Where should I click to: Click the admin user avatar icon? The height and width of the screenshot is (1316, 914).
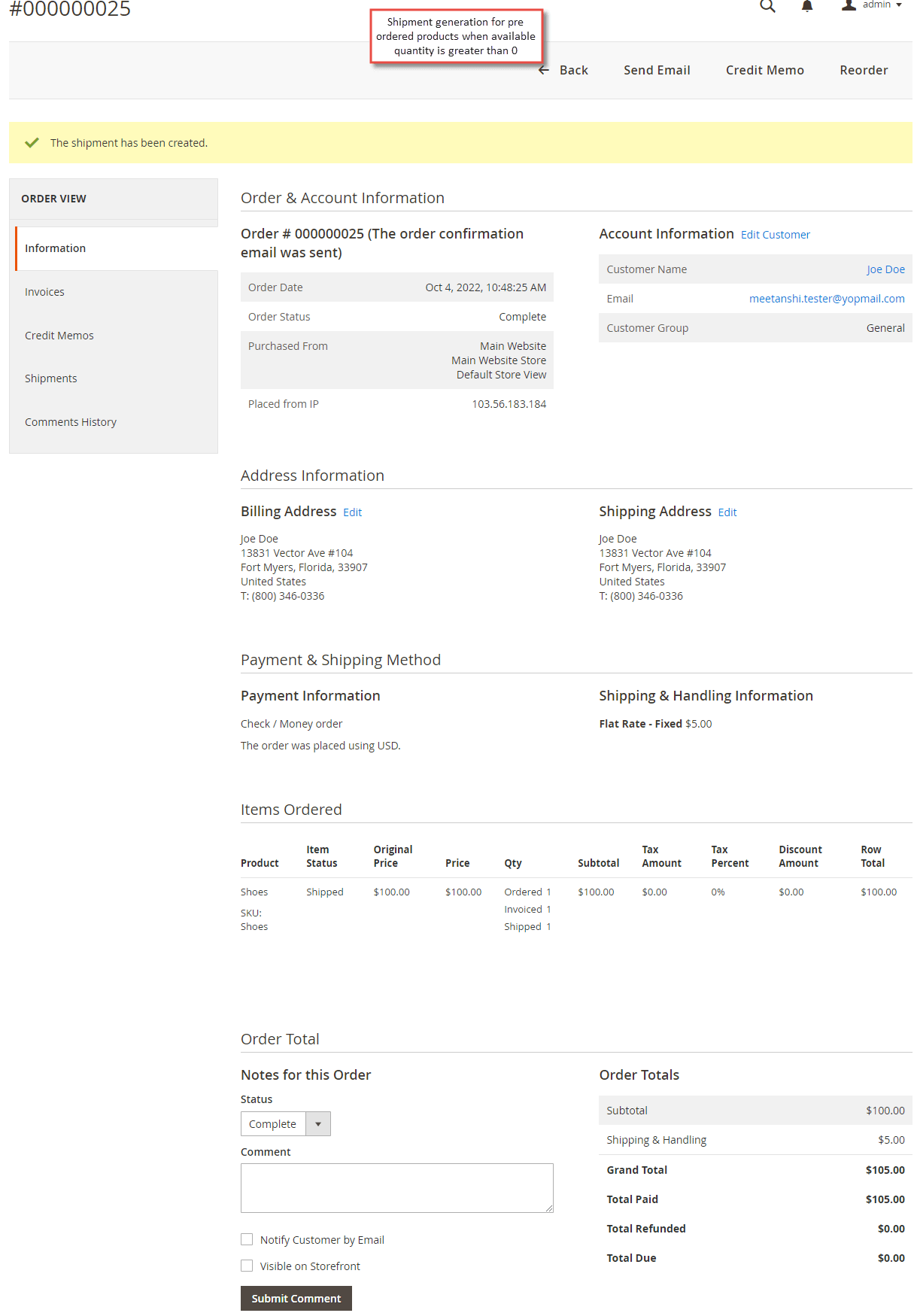(849, 5)
